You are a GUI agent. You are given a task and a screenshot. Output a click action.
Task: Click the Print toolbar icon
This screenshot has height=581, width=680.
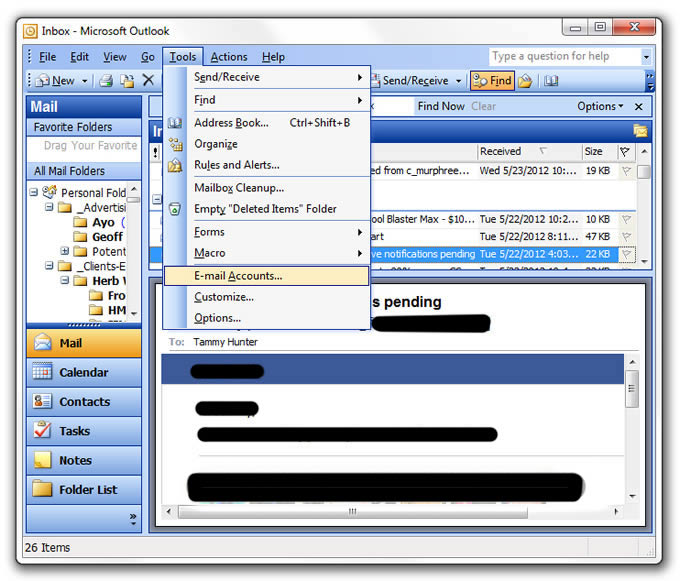(106, 81)
